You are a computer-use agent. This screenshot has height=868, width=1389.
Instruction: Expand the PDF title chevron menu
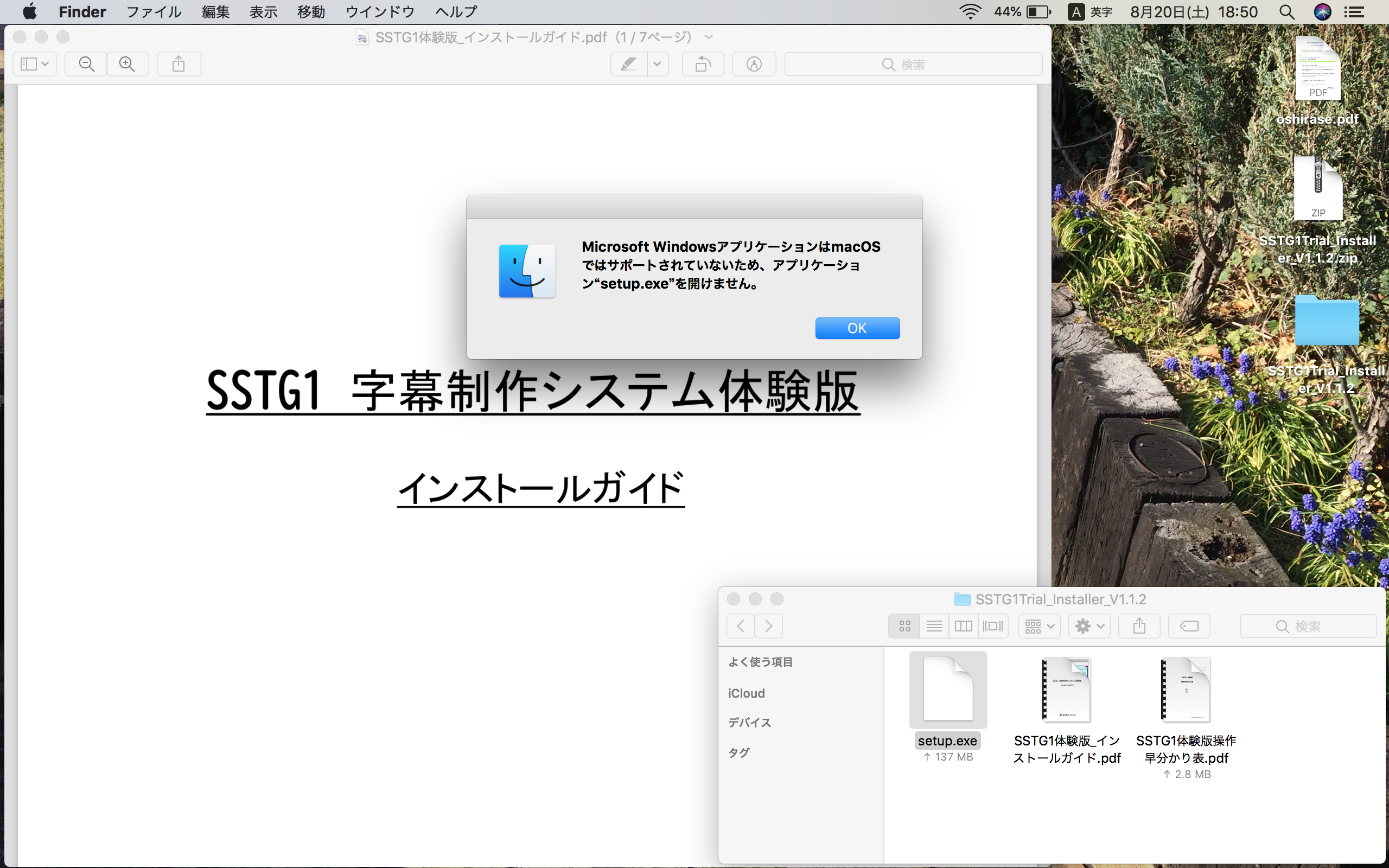point(709,37)
